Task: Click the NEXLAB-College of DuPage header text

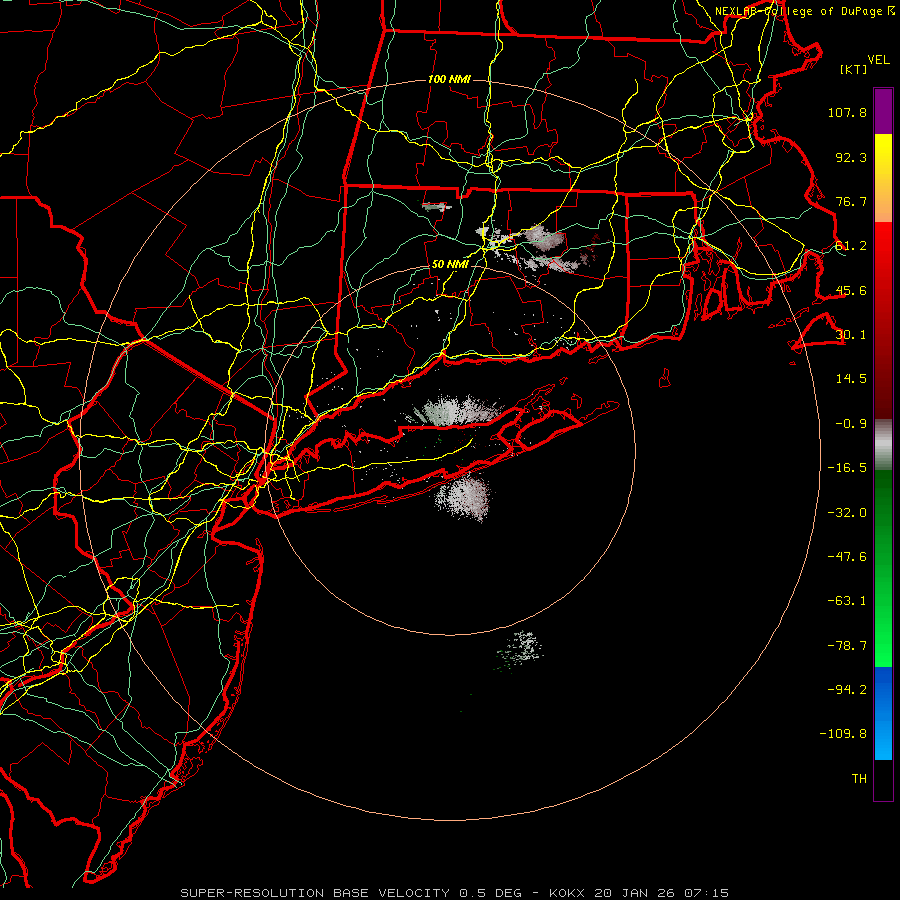Action: [x=804, y=11]
